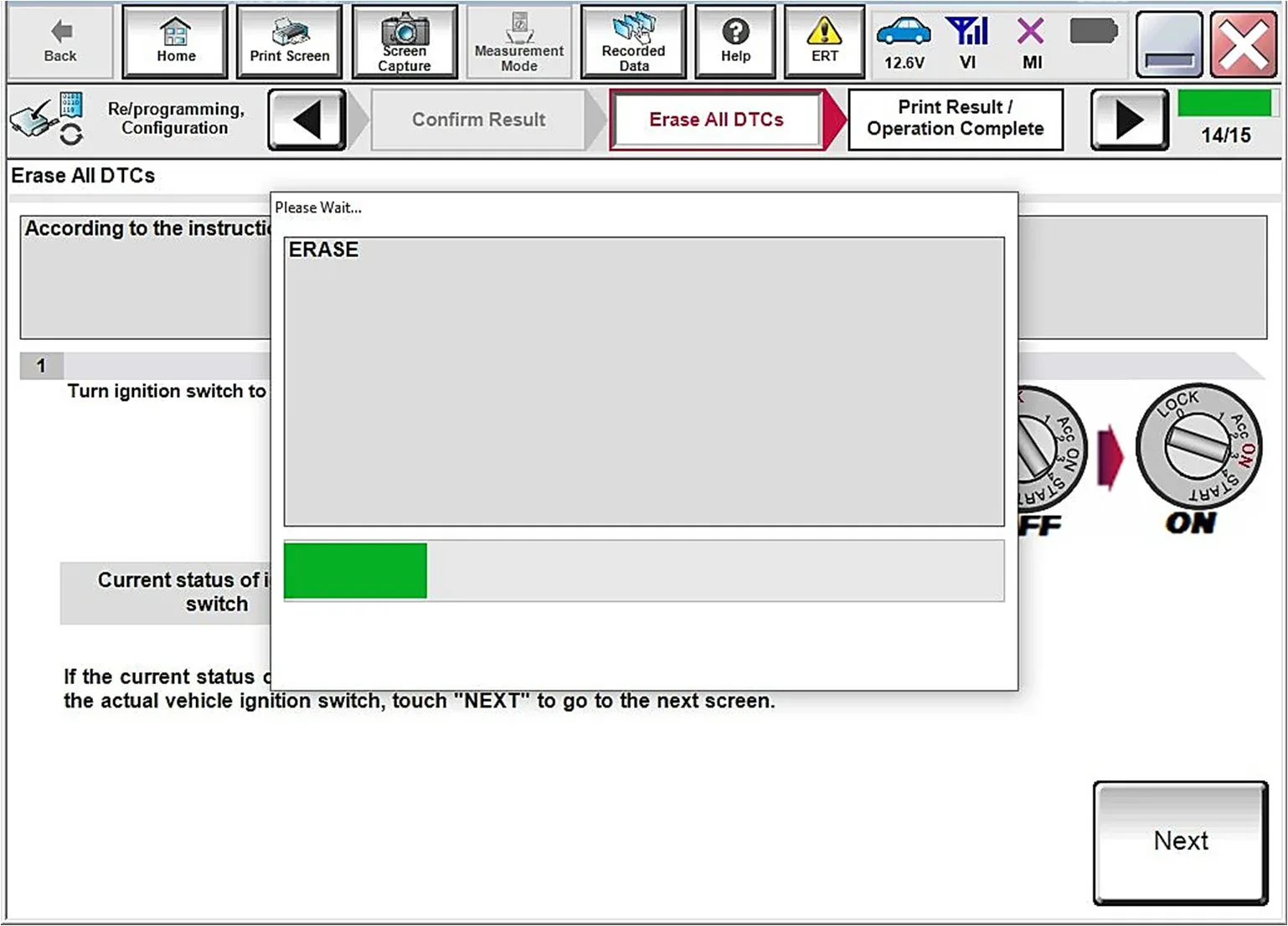Viewport: 1288px width, 926px height.
Task: Select the Confirm Result step
Action: [x=478, y=120]
